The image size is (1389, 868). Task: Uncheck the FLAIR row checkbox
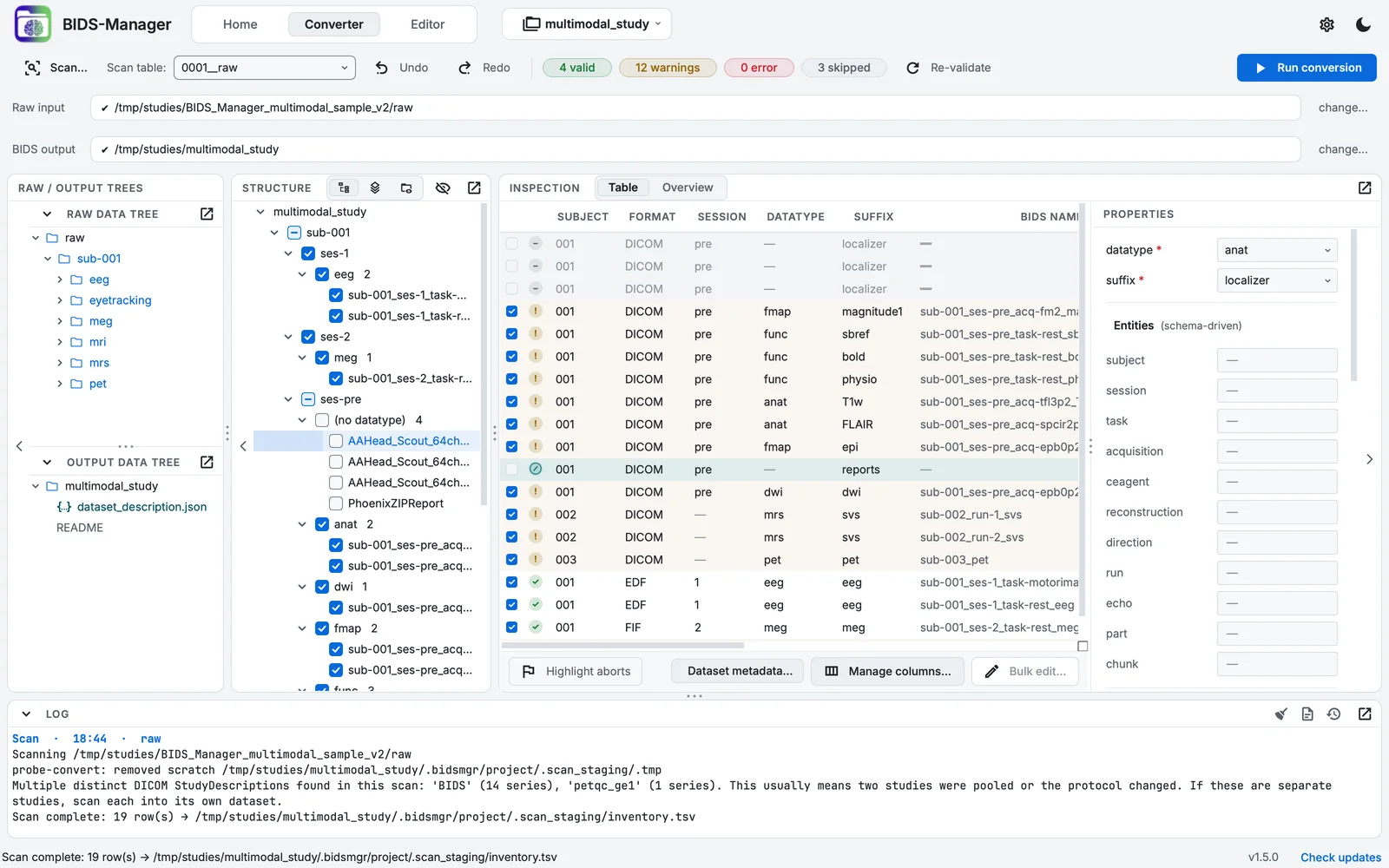[511, 424]
